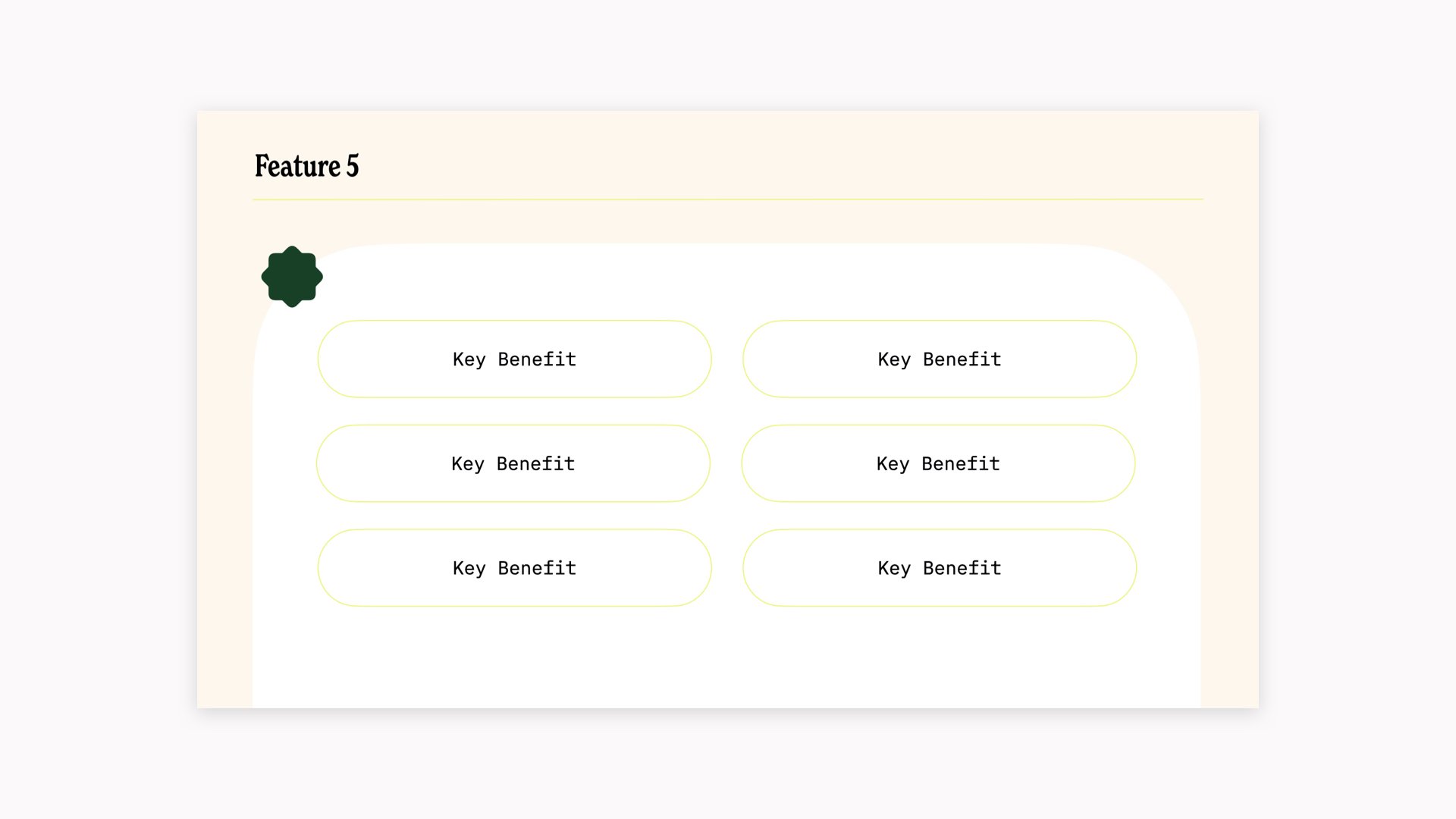Click the word "Benefit" in the top-right pill

[x=962, y=359]
